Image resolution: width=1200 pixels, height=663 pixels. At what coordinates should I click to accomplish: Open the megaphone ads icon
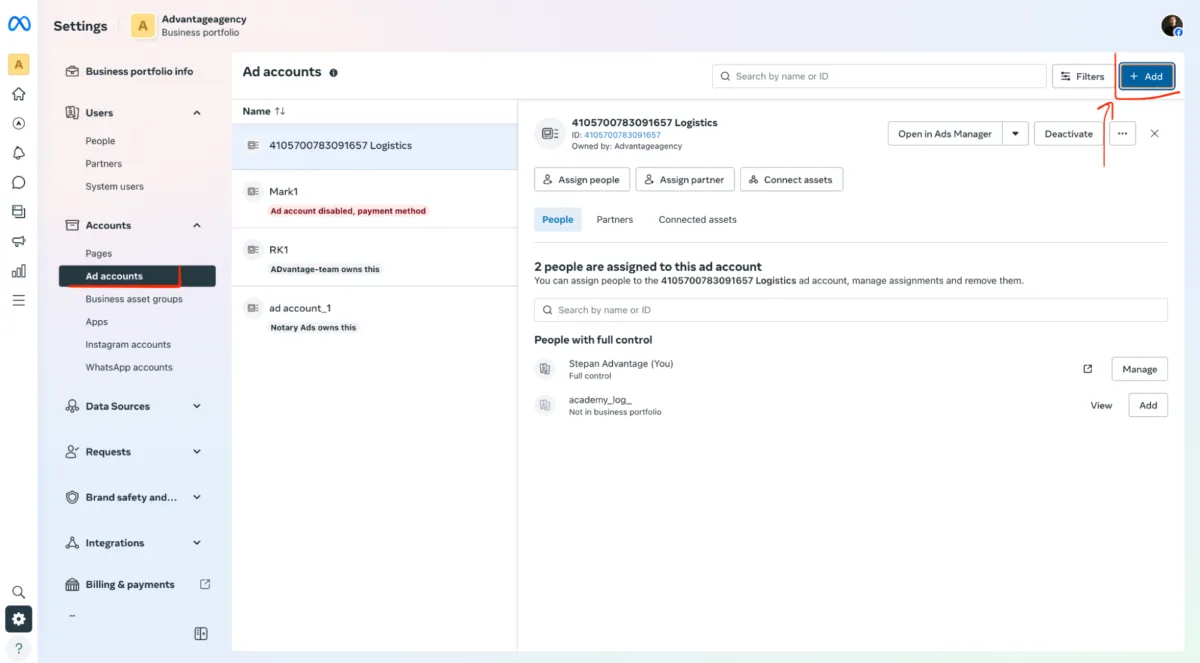[x=18, y=241]
